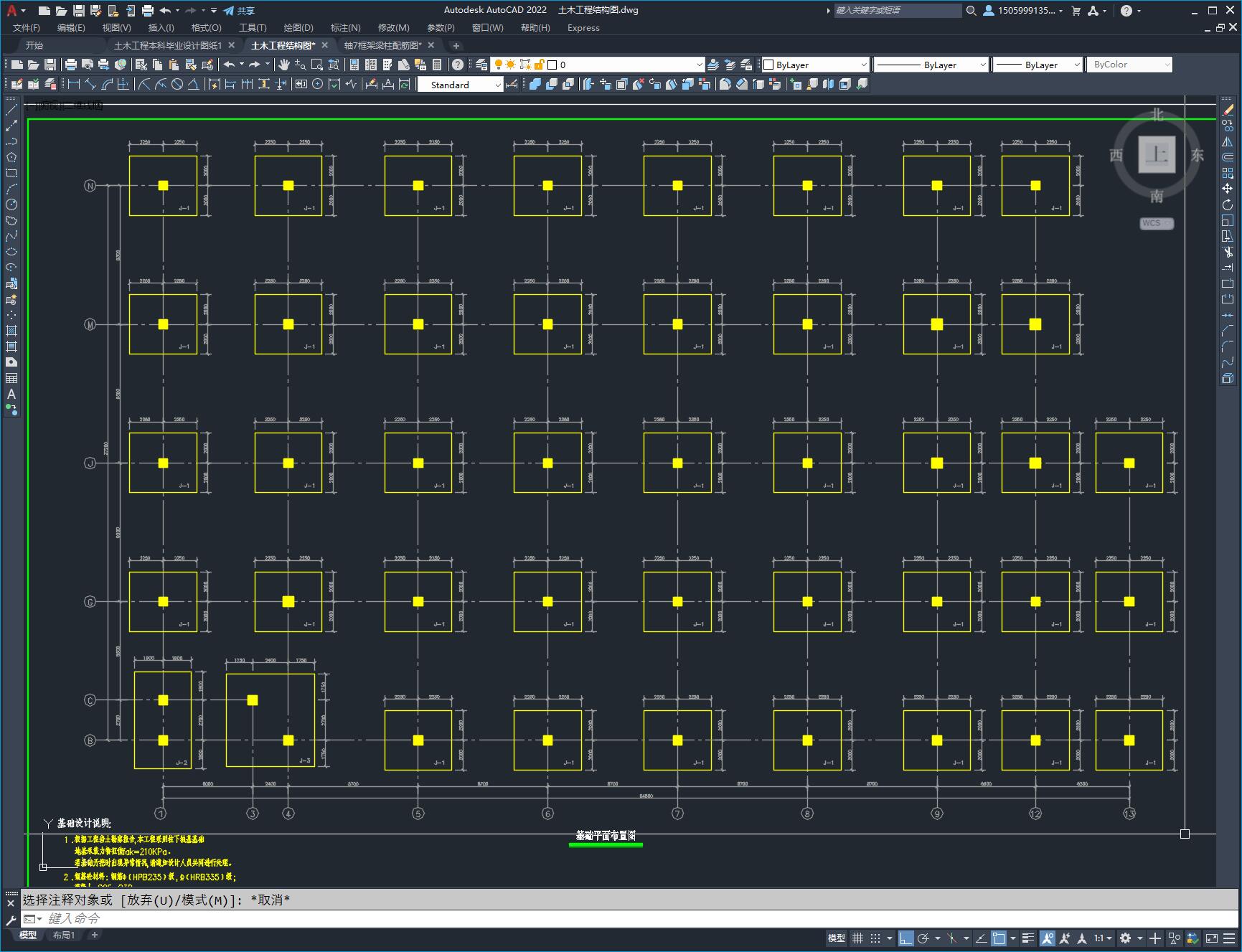
Task: Switch to the 开始 start tab
Action: coord(34,45)
